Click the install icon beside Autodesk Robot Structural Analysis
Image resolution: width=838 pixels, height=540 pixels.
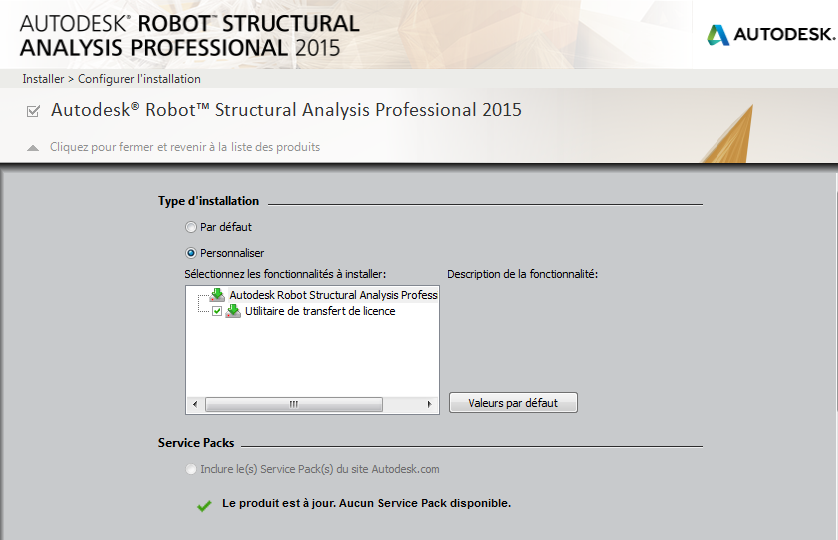[x=217, y=295]
